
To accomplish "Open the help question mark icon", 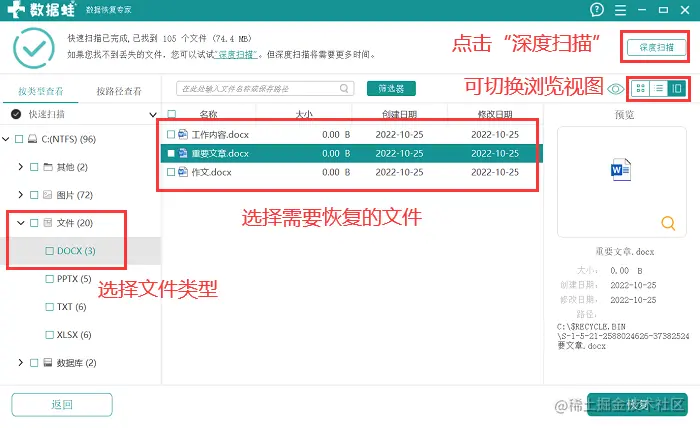I will 596,9.
